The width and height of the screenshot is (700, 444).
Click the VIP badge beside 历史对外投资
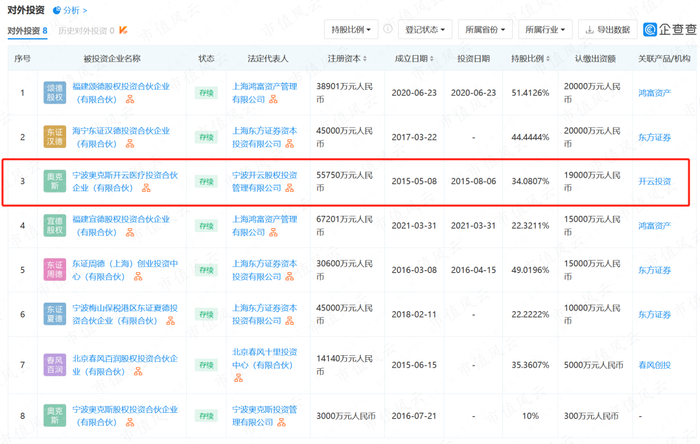pyautogui.click(x=123, y=30)
